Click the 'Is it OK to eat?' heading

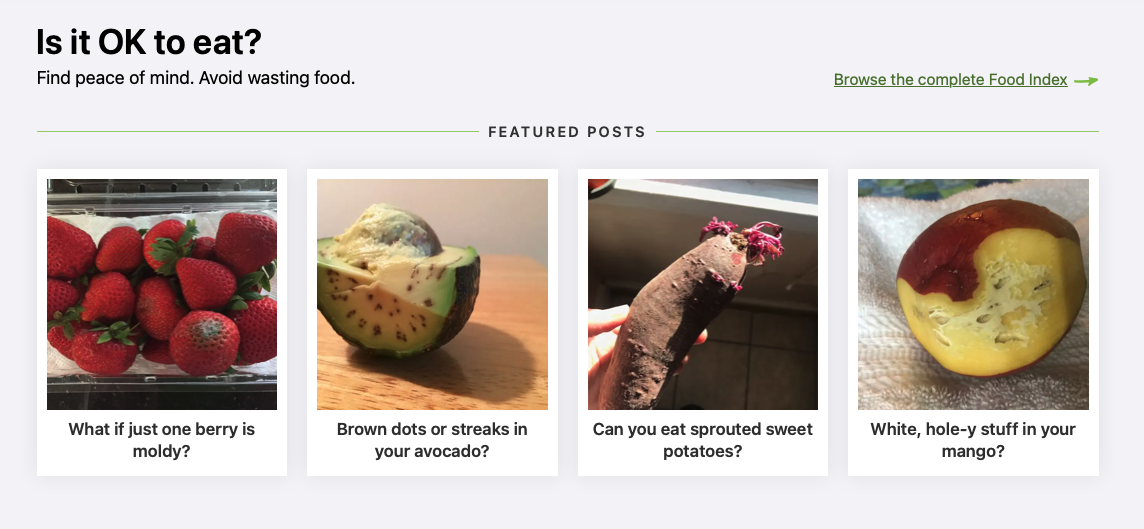tap(149, 42)
